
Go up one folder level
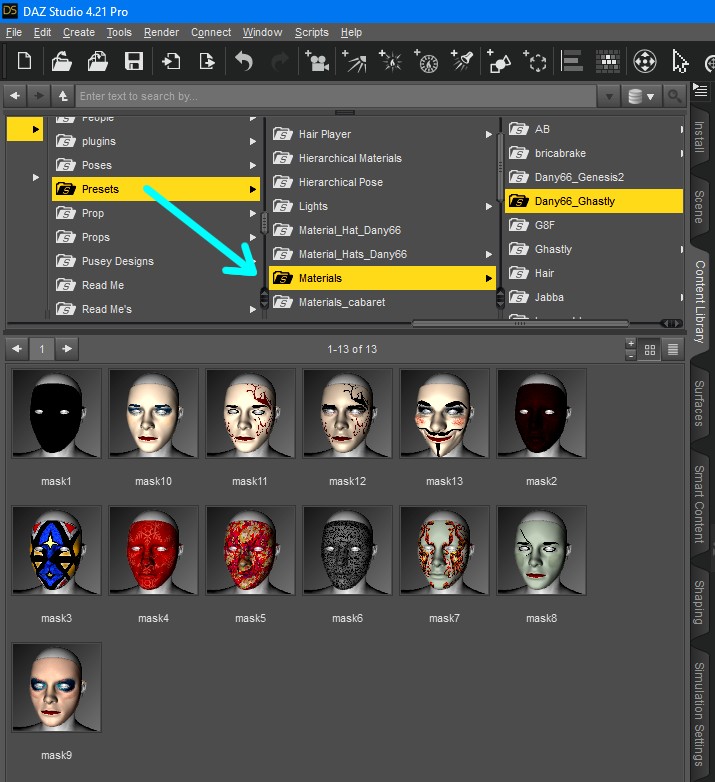[63, 96]
